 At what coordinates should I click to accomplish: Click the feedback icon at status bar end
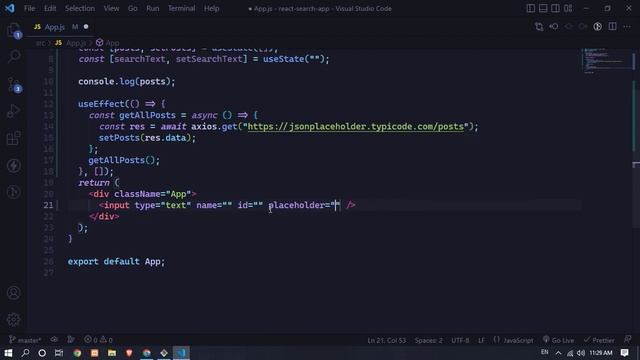pyautogui.click(x=627, y=340)
